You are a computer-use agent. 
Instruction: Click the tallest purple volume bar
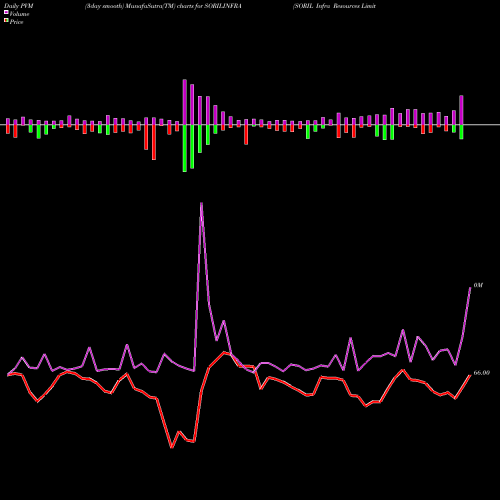click(x=185, y=102)
